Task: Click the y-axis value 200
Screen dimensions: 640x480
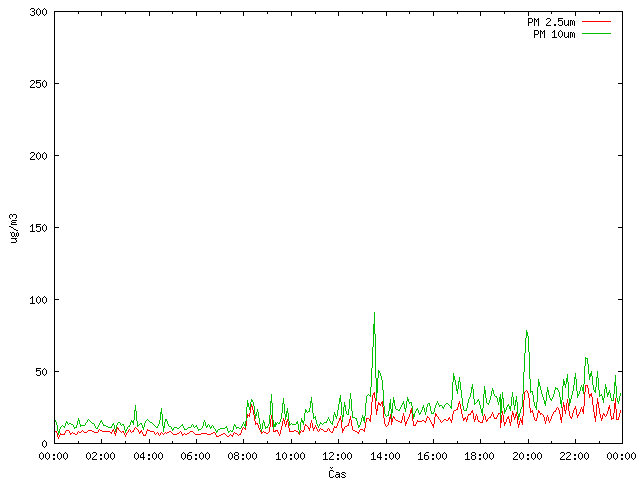Action: (x=38, y=156)
